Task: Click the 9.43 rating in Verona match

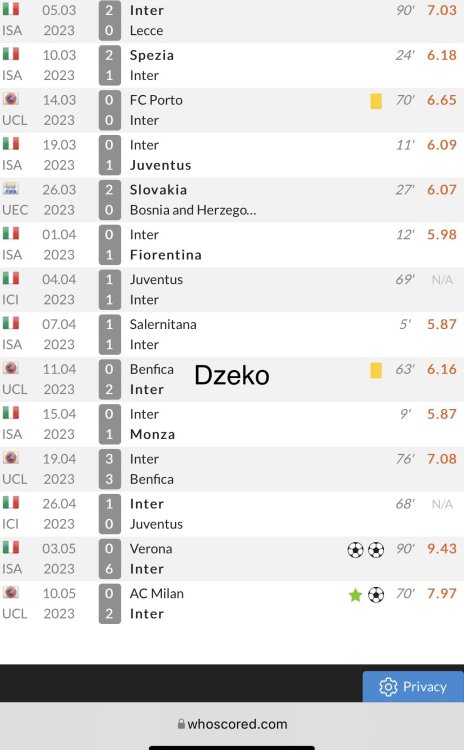Action: (442, 548)
